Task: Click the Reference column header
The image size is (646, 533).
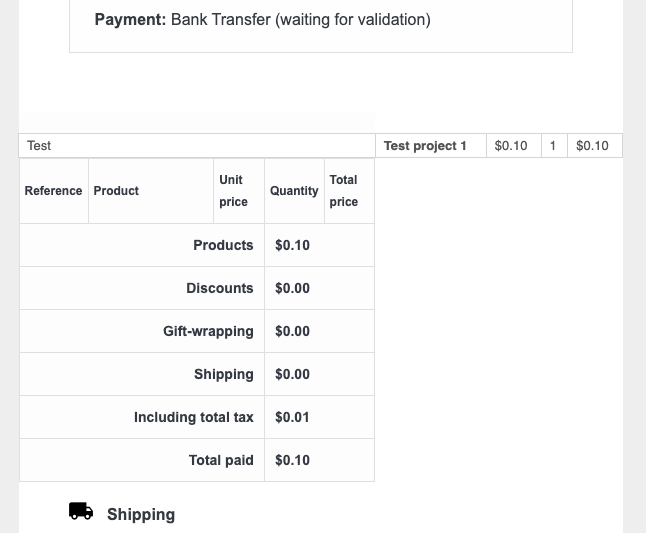Action: click(x=54, y=191)
